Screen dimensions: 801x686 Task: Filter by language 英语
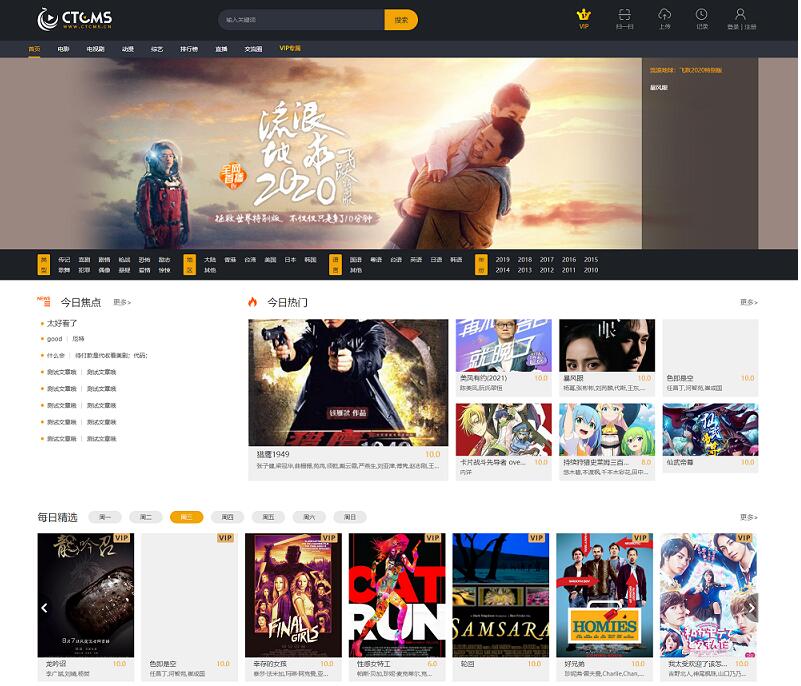click(416, 259)
